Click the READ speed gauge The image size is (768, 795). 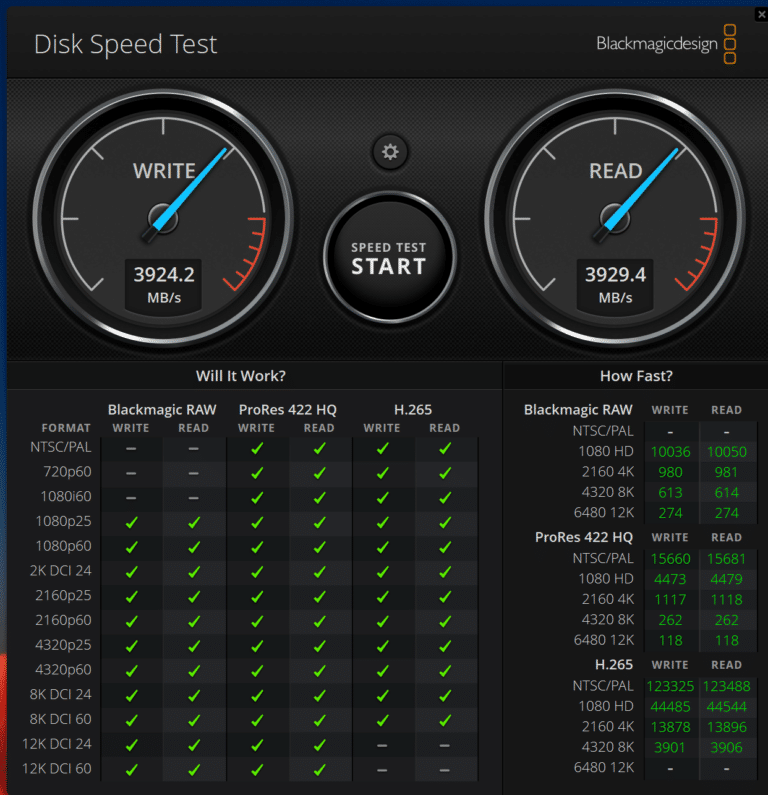[x=614, y=218]
